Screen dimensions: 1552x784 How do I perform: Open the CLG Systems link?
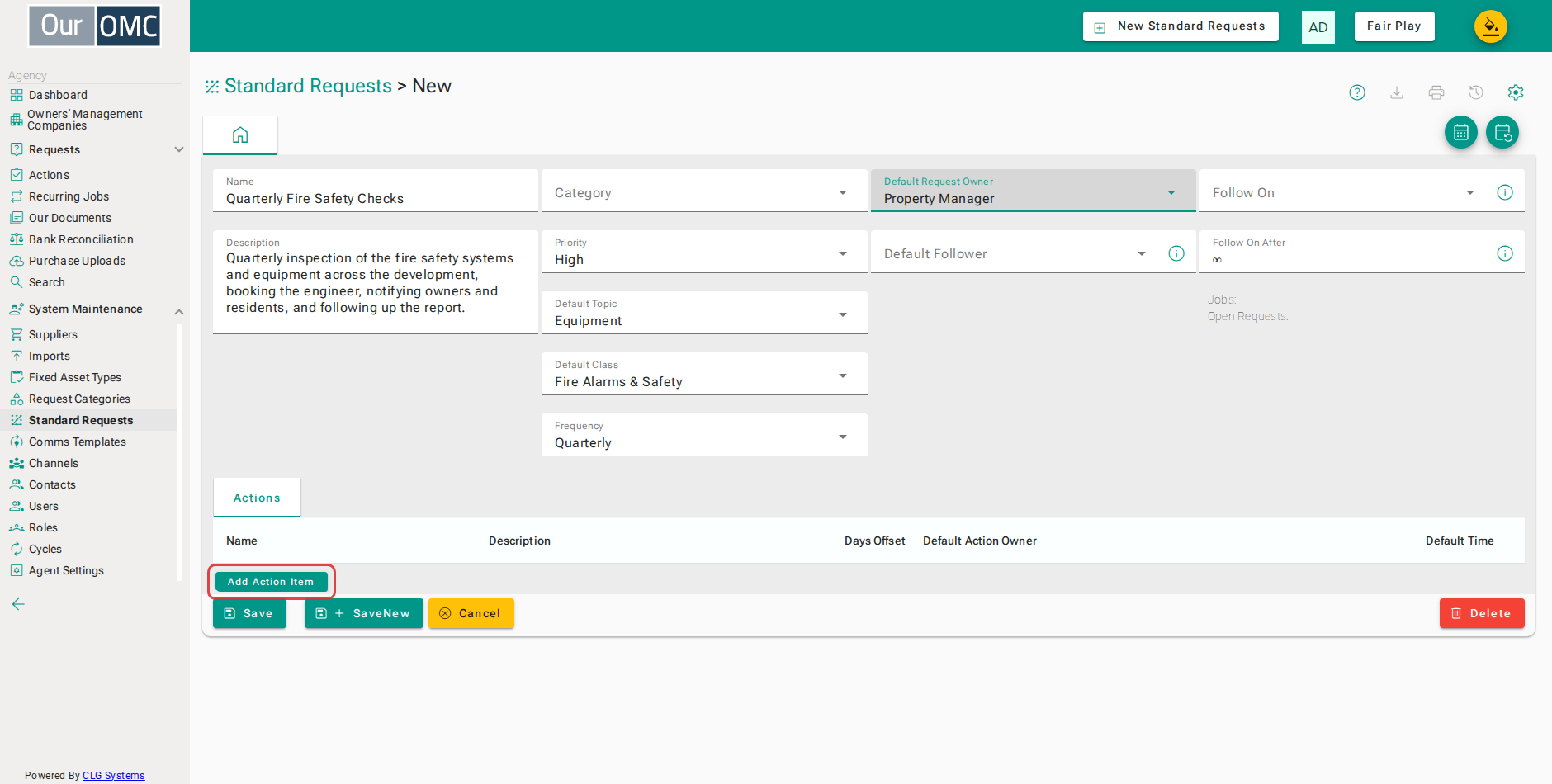click(113, 776)
